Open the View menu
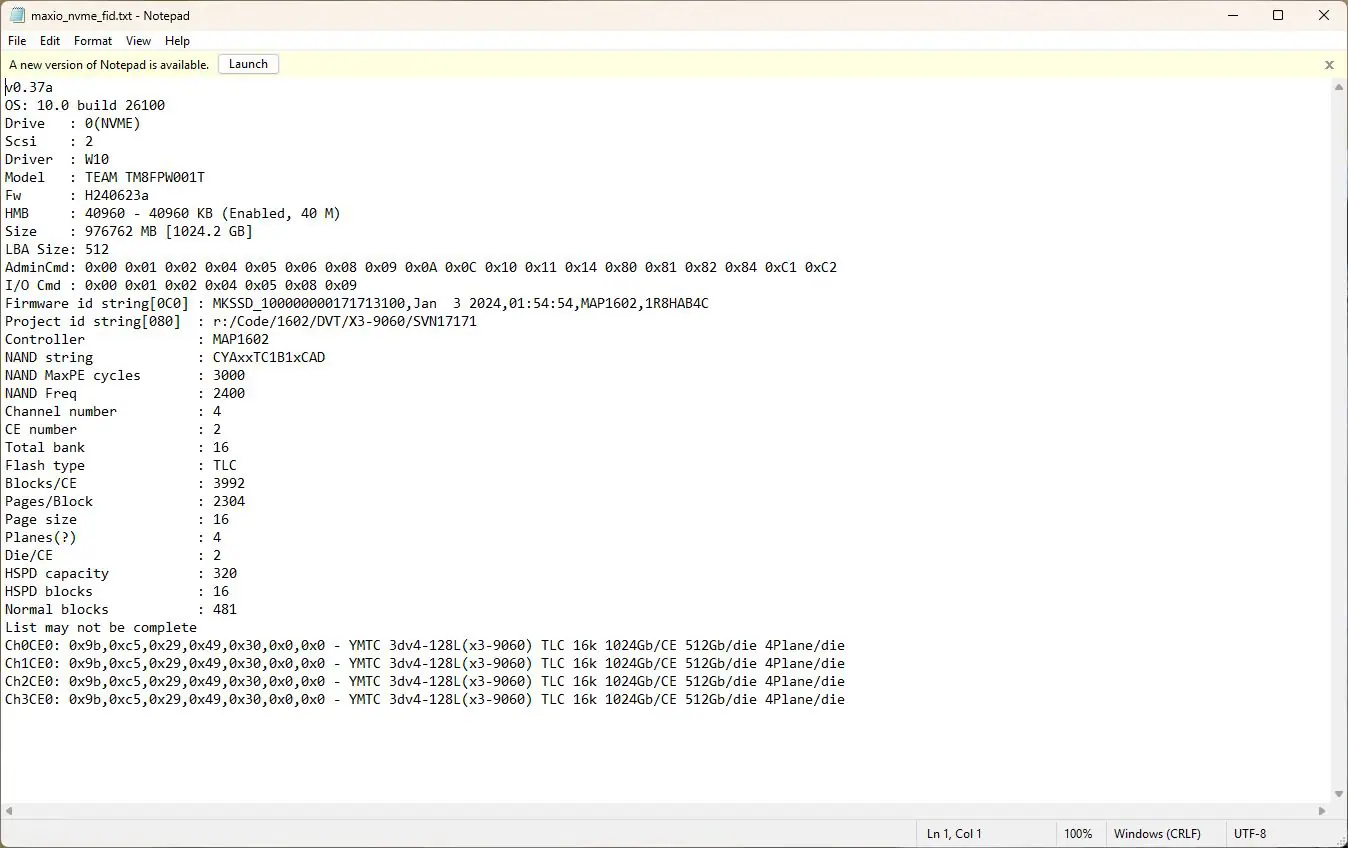Image resolution: width=1348 pixels, height=848 pixels. pyautogui.click(x=138, y=41)
